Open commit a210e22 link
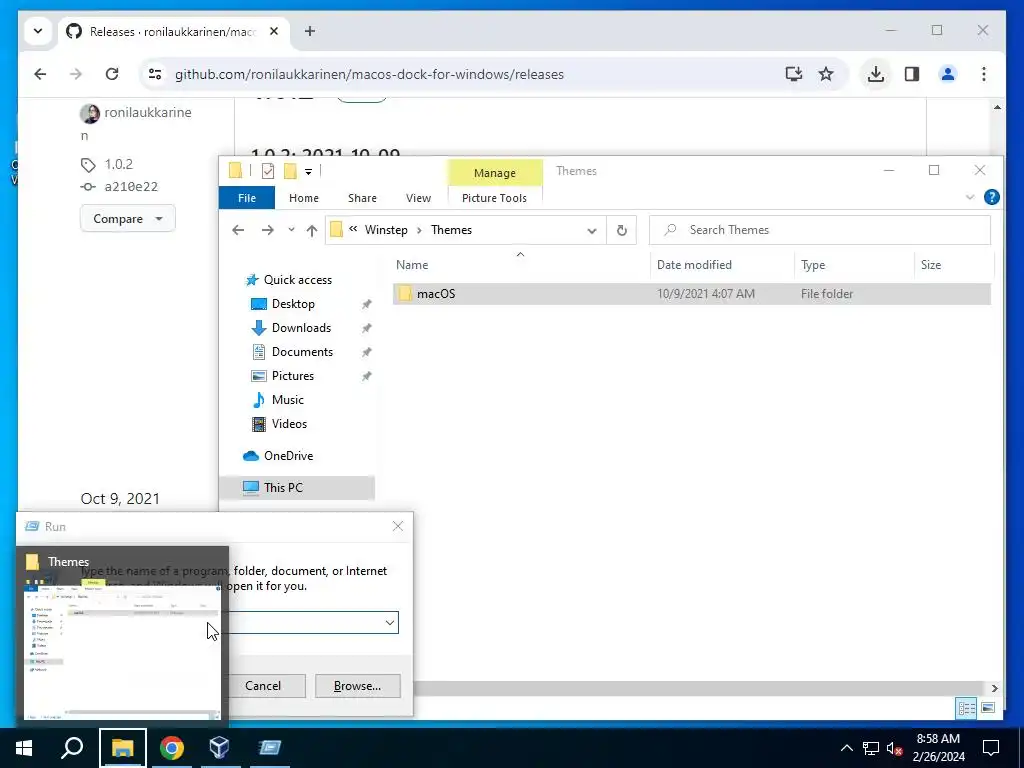Image resolution: width=1024 pixels, height=768 pixels. pyautogui.click(x=131, y=186)
